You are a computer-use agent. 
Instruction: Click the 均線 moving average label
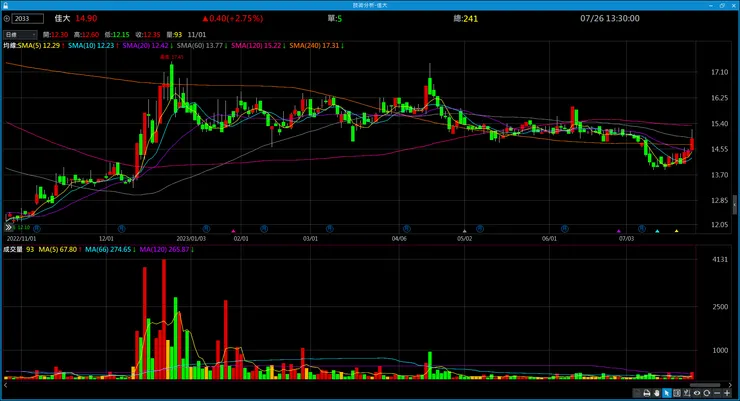[x=10, y=45]
